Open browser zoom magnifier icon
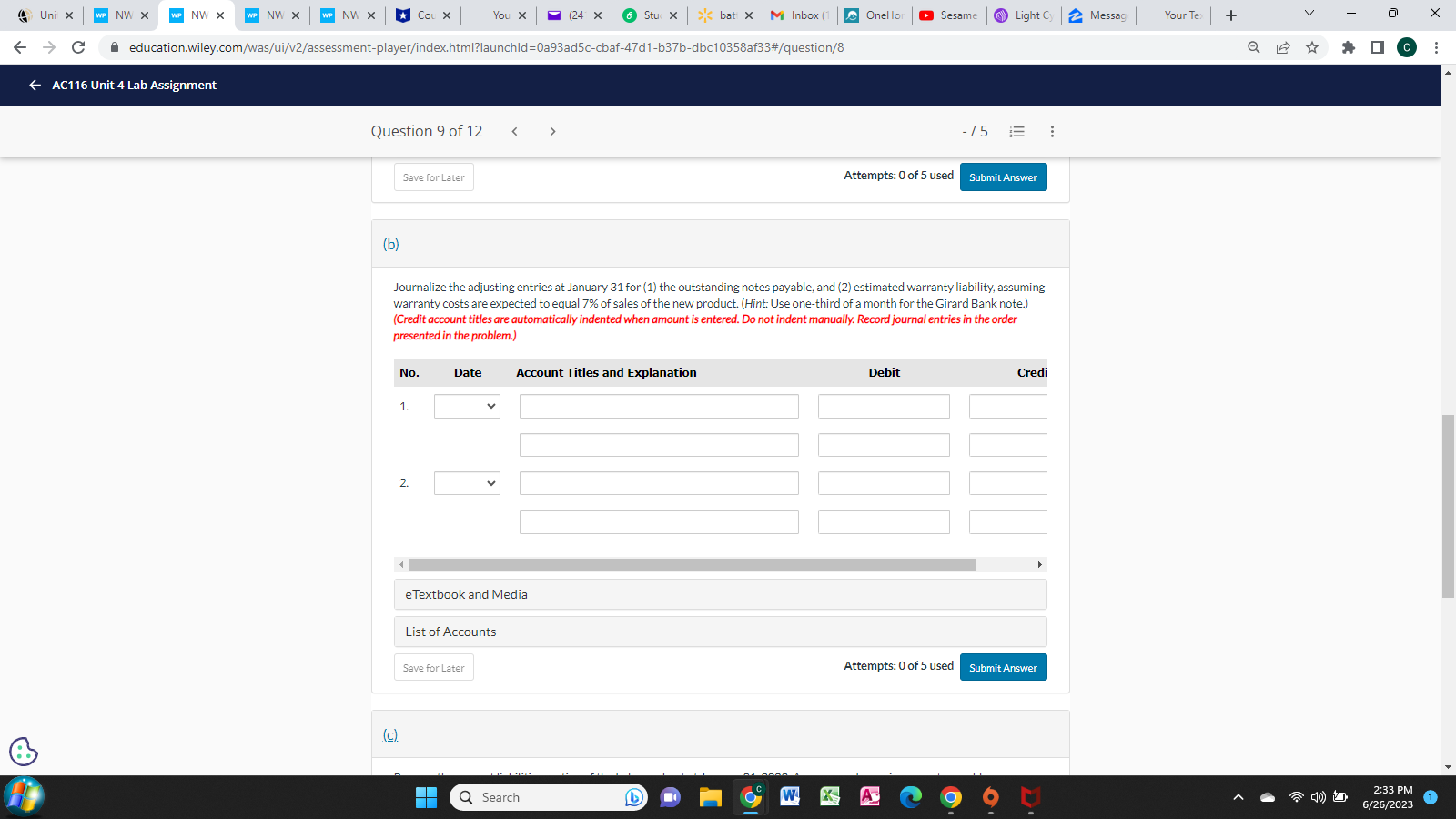1456x819 pixels. click(1254, 47)
